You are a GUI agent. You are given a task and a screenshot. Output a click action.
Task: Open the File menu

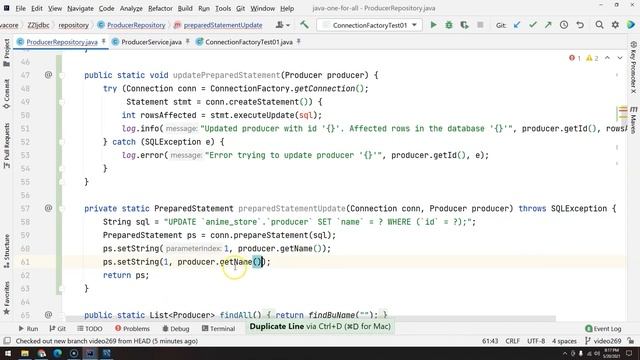tap(20, 8)
